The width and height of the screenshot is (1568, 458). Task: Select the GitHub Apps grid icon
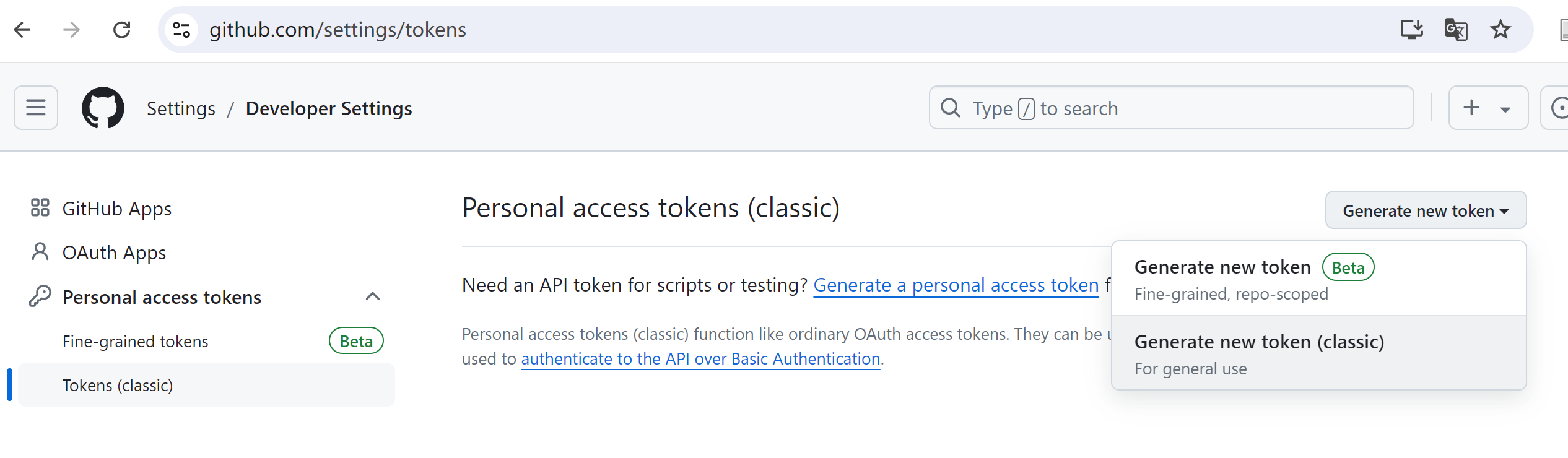pyautogui.click(x=41, y=208)
